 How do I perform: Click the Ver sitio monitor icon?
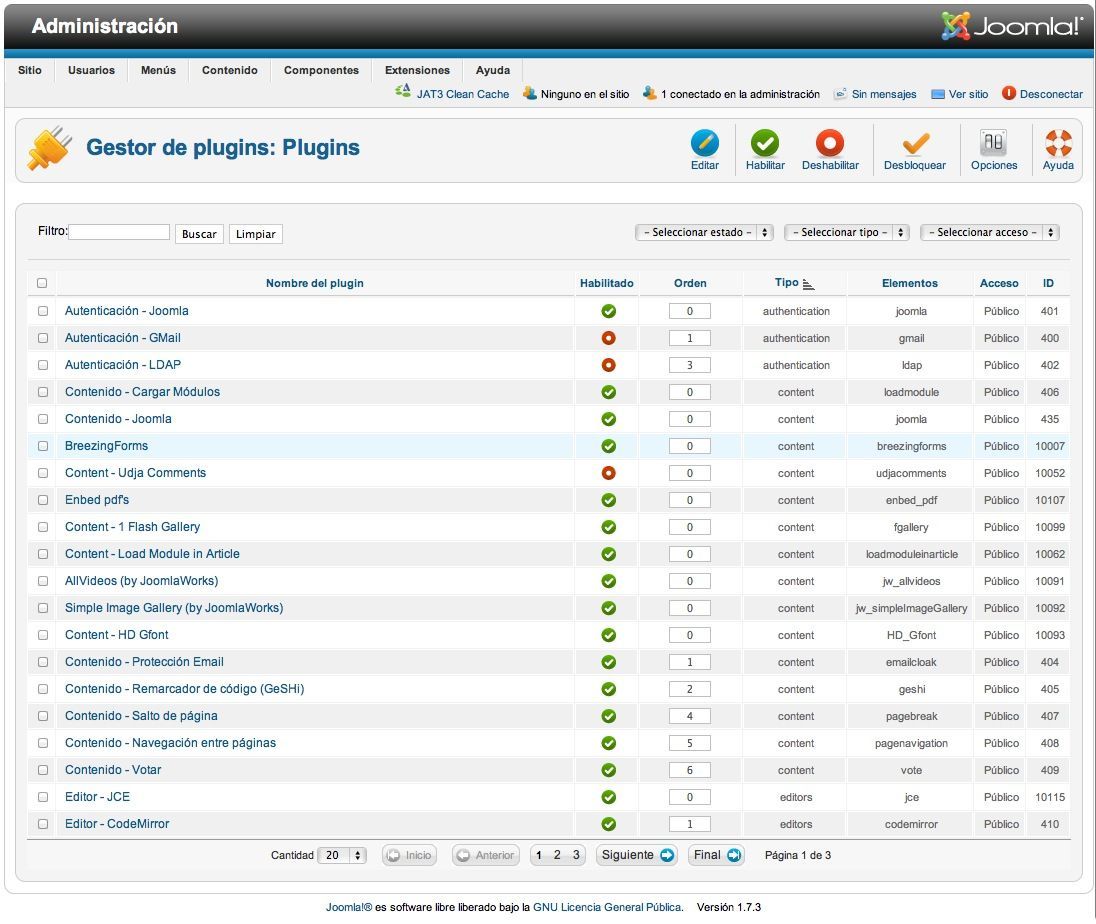tap(937, 94)
